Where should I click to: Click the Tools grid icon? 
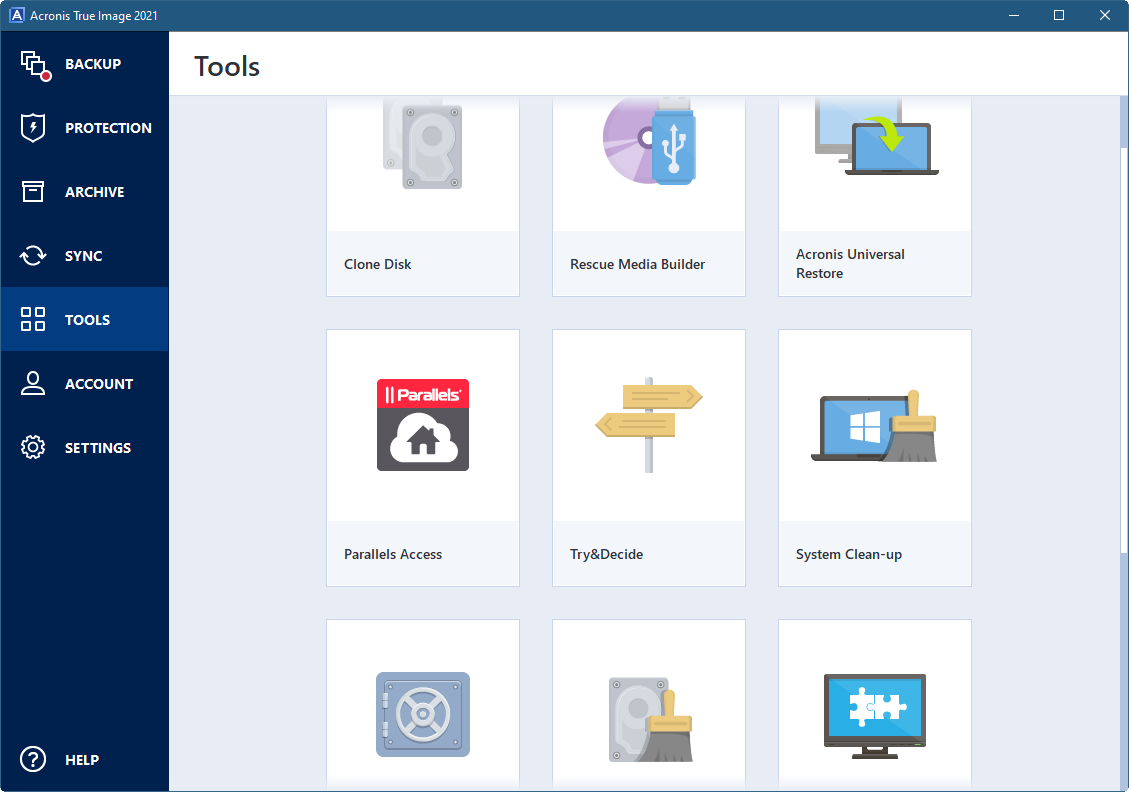pyautogui.click(x=33, y=319)
